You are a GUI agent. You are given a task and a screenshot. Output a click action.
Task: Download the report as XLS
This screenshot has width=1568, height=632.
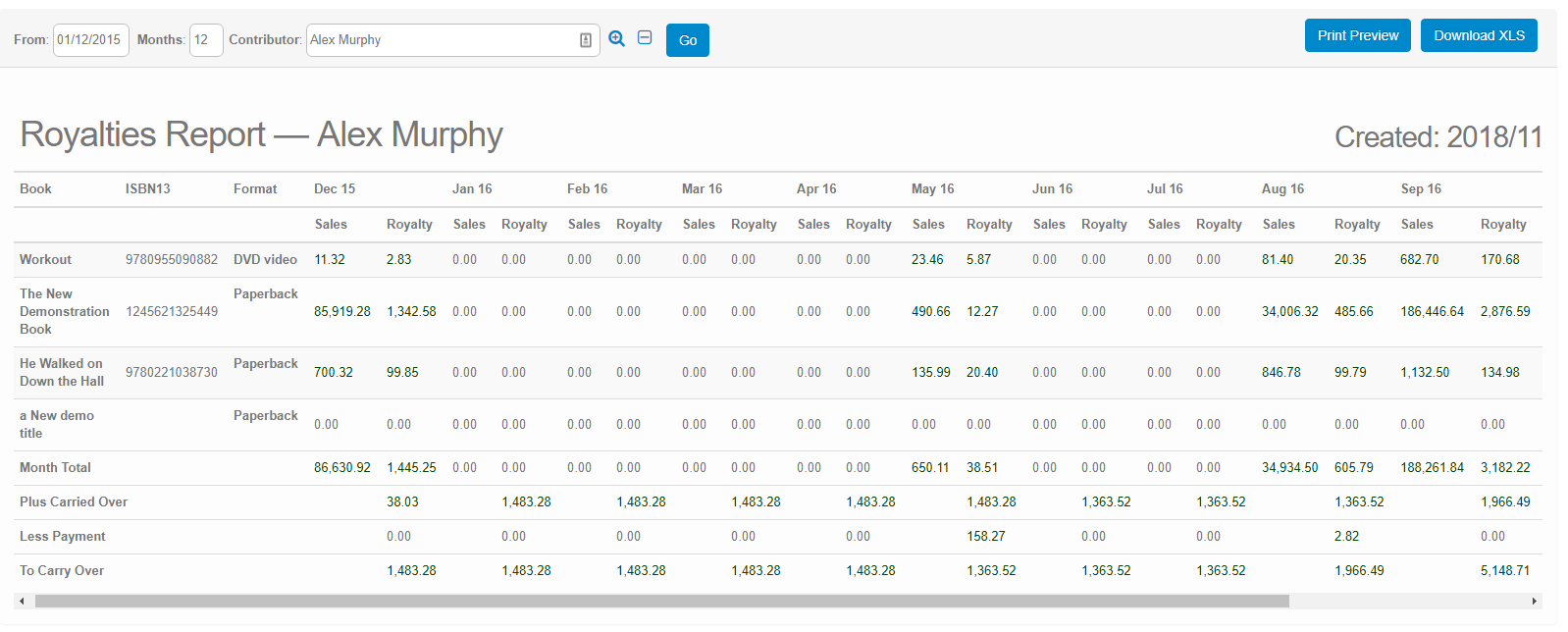[x=1479, y=35]
